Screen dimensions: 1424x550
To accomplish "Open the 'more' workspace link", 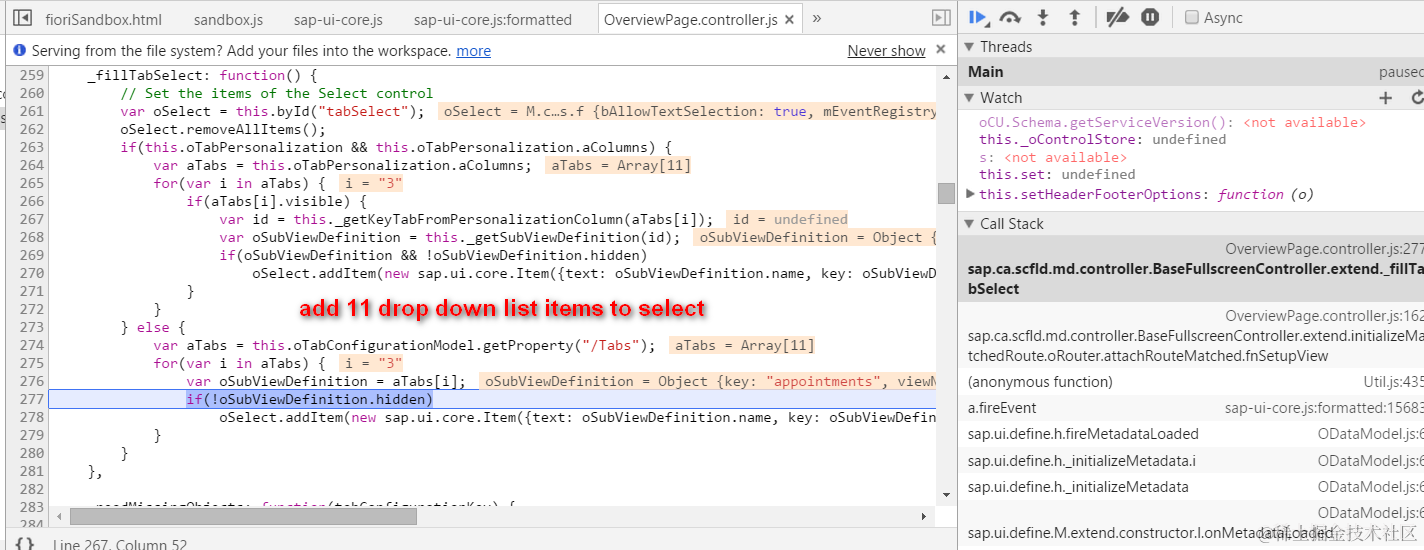I will coord(473,51).
